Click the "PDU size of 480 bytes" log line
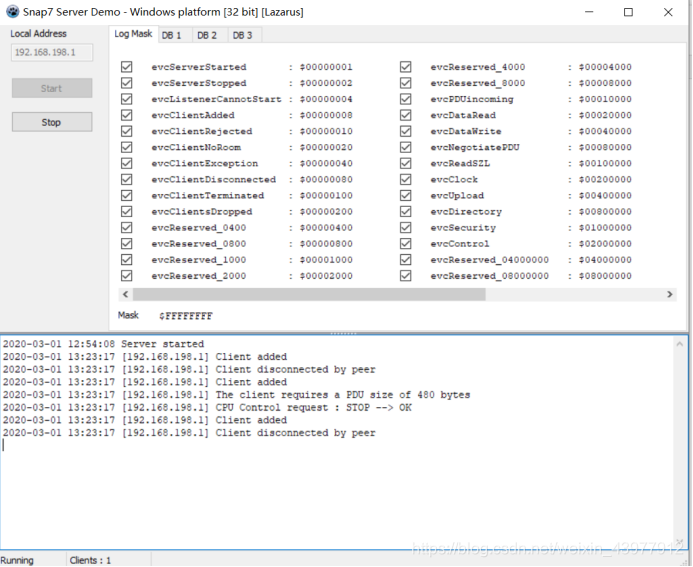Screen dimensions: 693x567 pyautogui.click(x=236, y=395)
